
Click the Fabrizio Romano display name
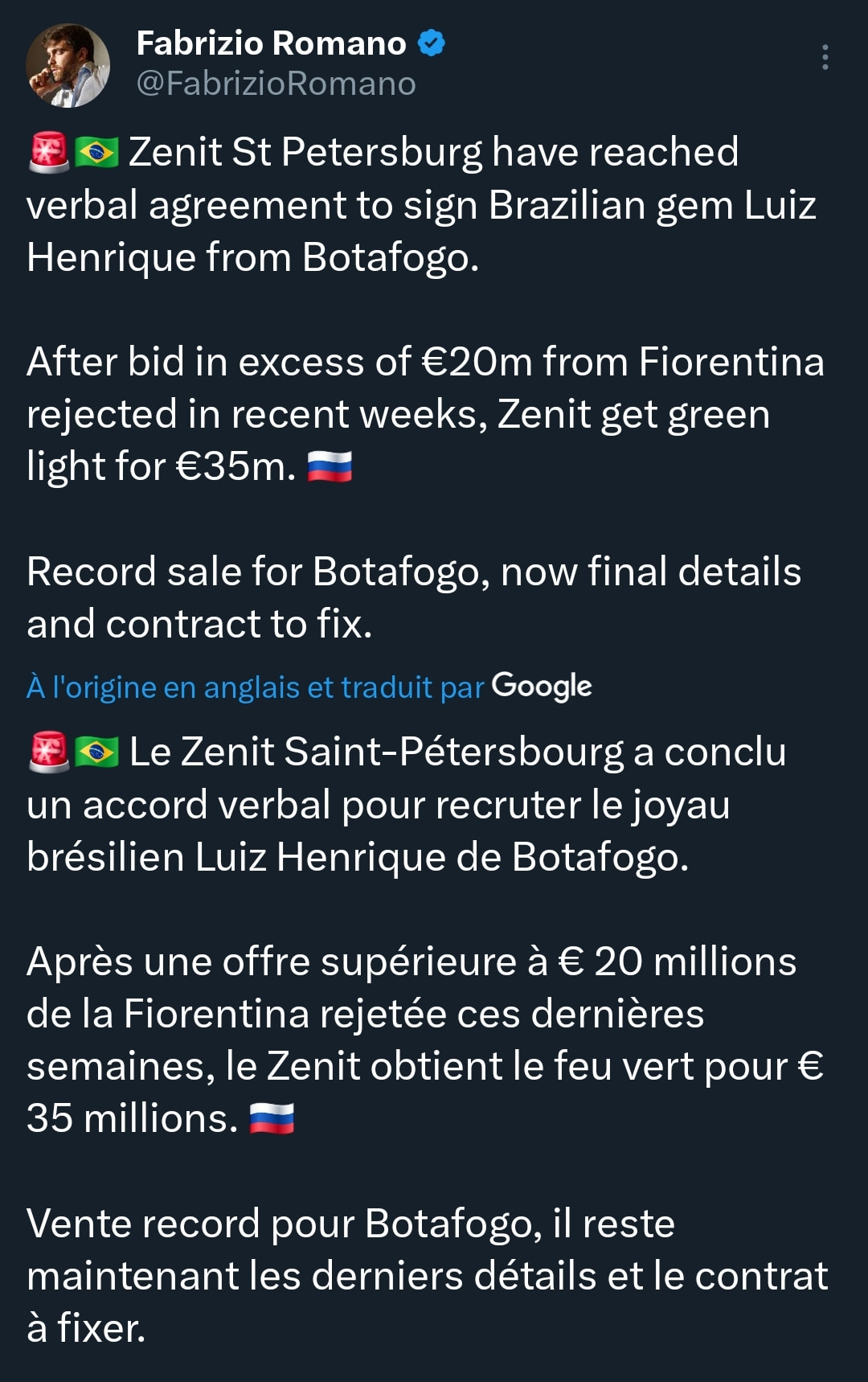pos(271,43)
